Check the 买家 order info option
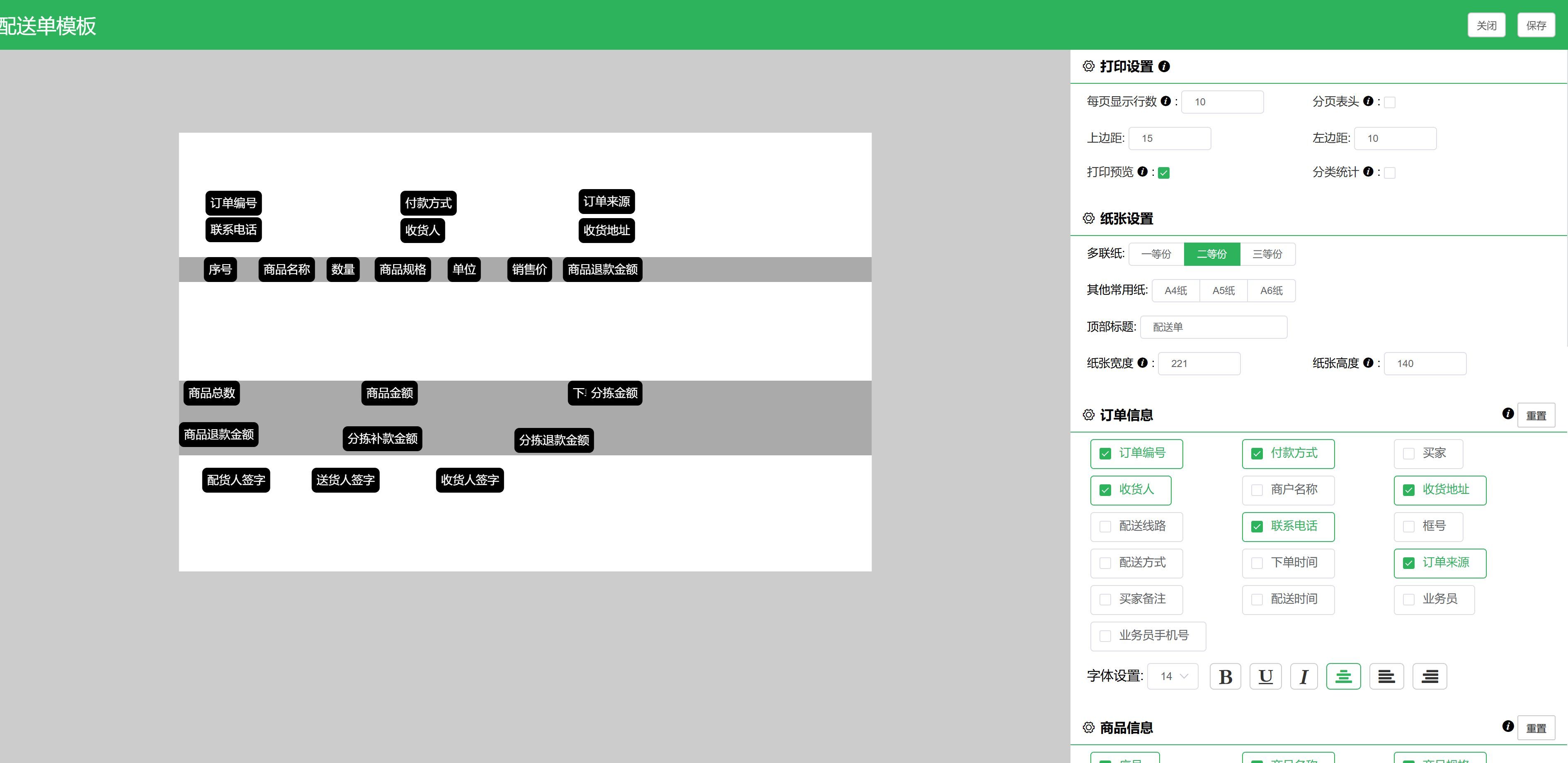 pos(1408,454)
